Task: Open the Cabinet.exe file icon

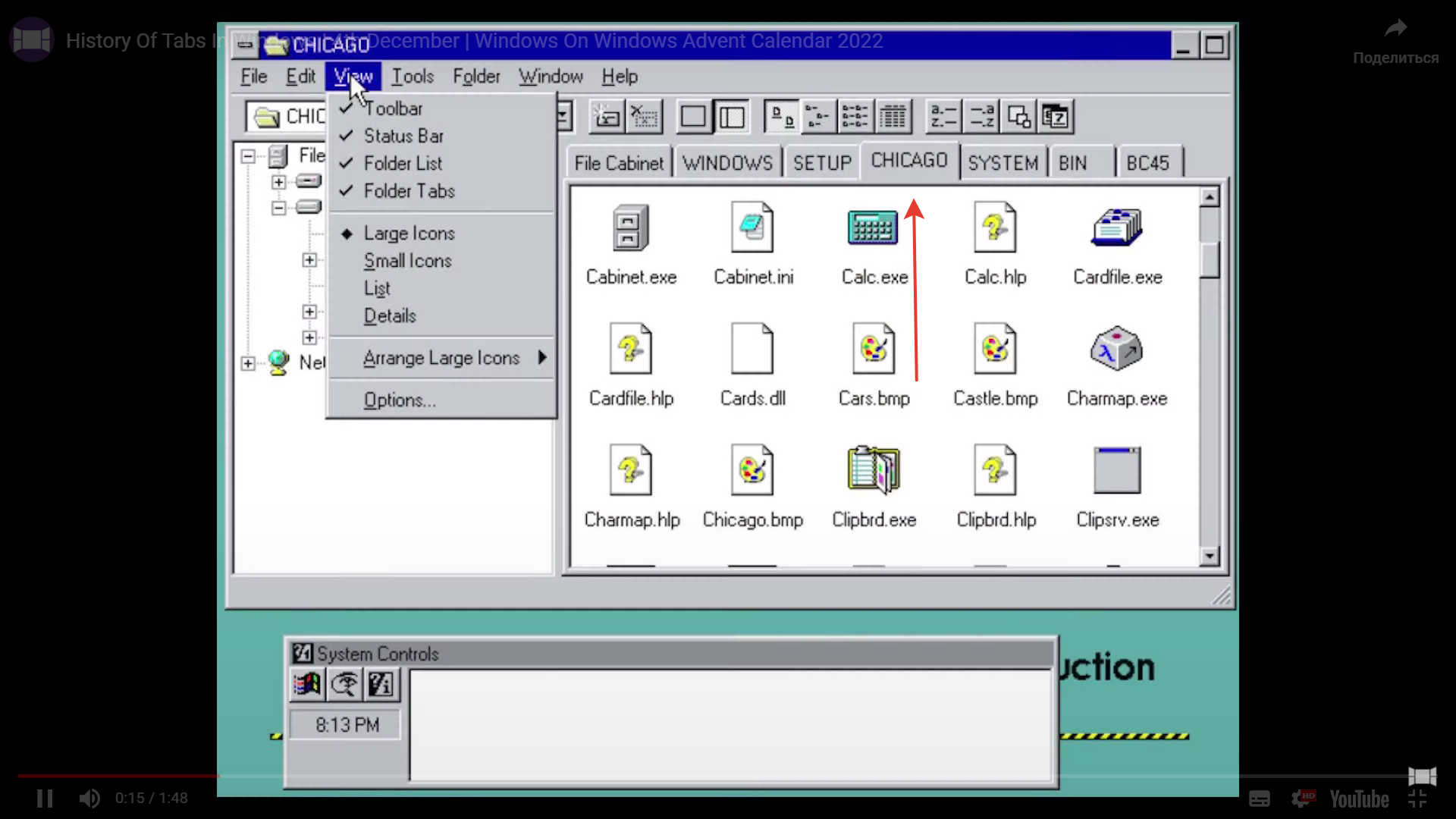Action: (630, 227)
